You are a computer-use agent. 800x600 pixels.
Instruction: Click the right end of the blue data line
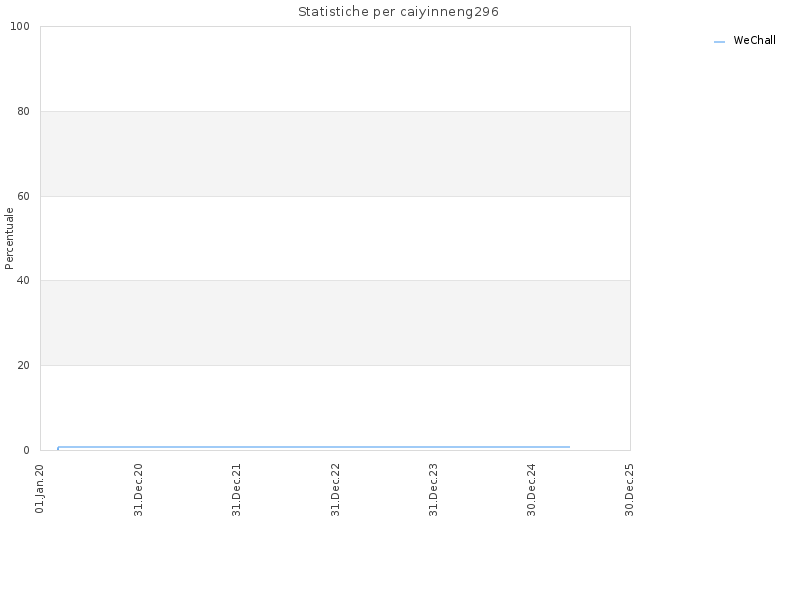click(569, 447)
